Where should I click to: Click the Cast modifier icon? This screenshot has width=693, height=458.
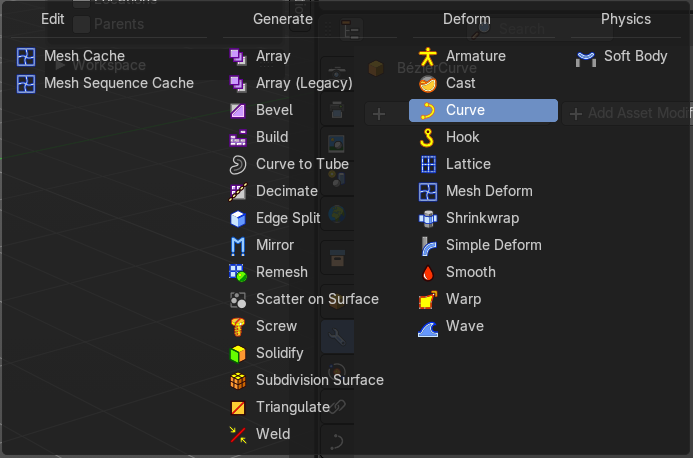point(428,84)
